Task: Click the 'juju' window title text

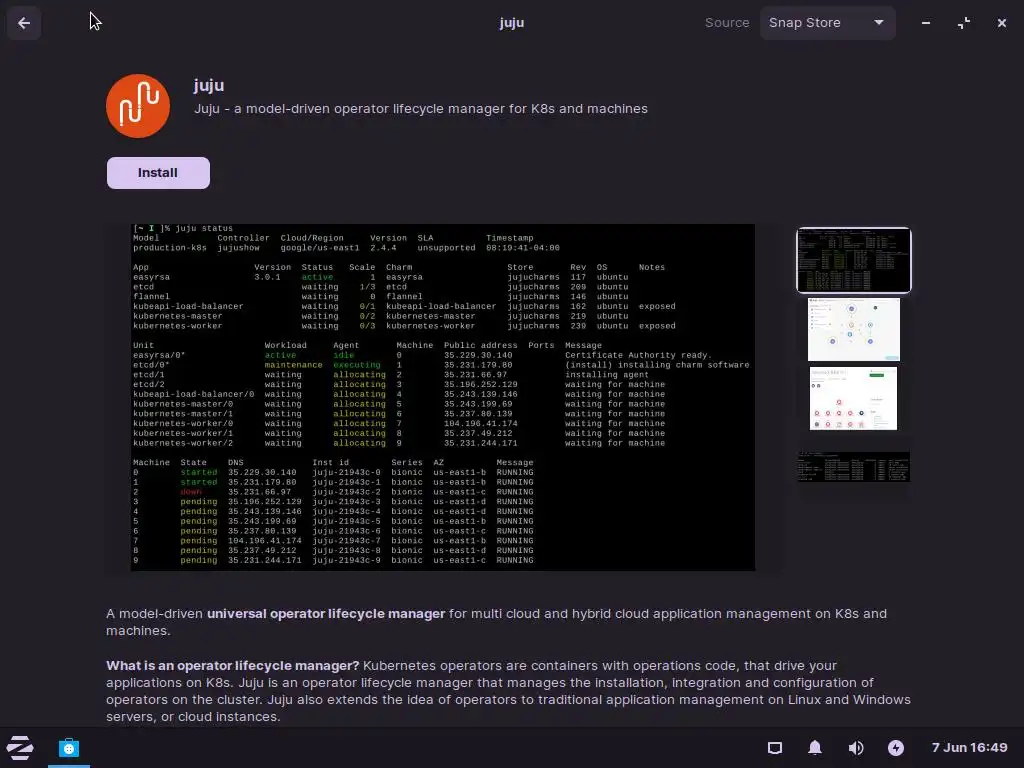Action: [x=512, y=23]
